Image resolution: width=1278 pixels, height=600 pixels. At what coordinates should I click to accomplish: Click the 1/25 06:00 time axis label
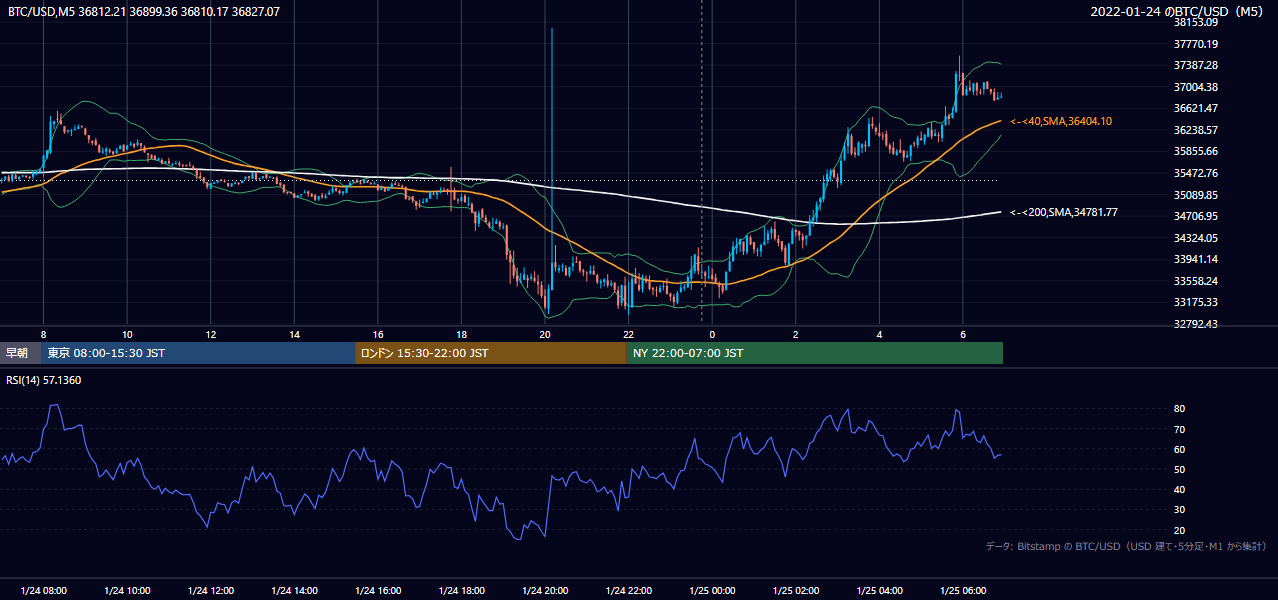(x=962, y=591)
